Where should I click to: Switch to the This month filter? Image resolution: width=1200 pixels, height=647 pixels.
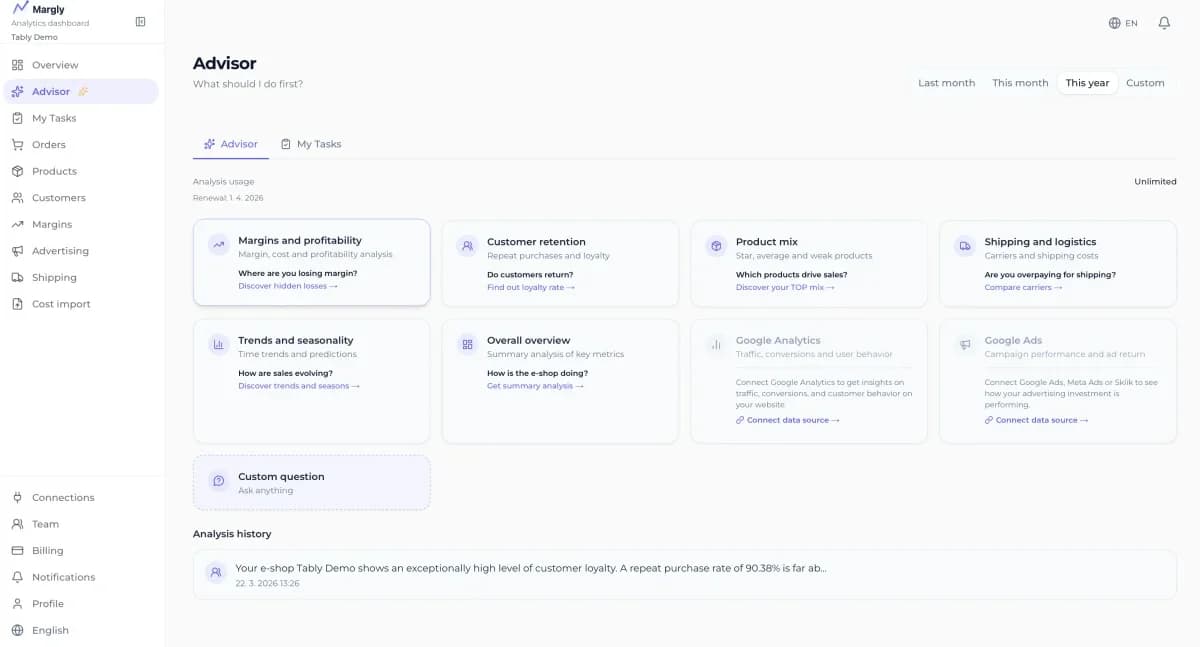[1019, 83]
